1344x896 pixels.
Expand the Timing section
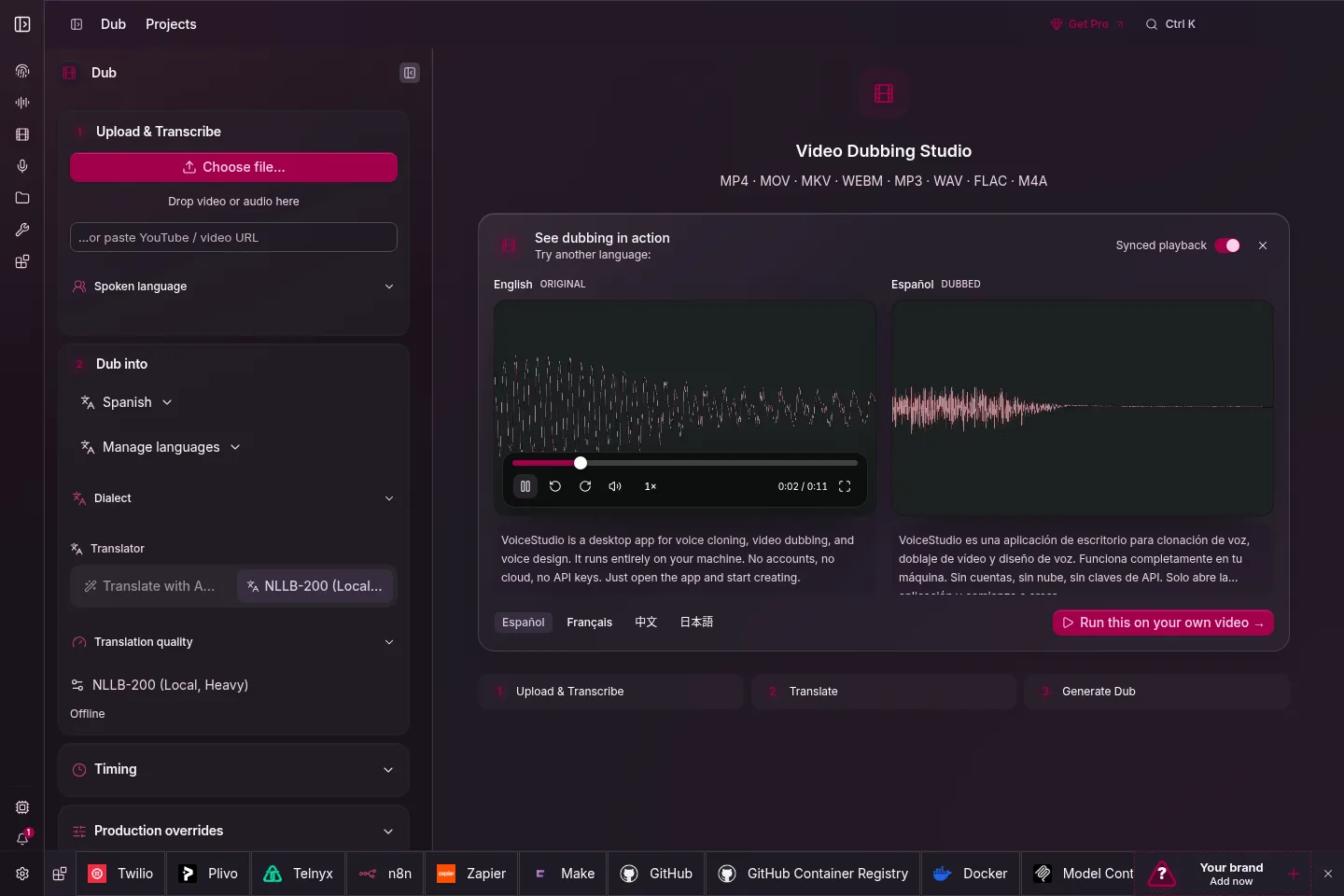(x=233, y=769)
